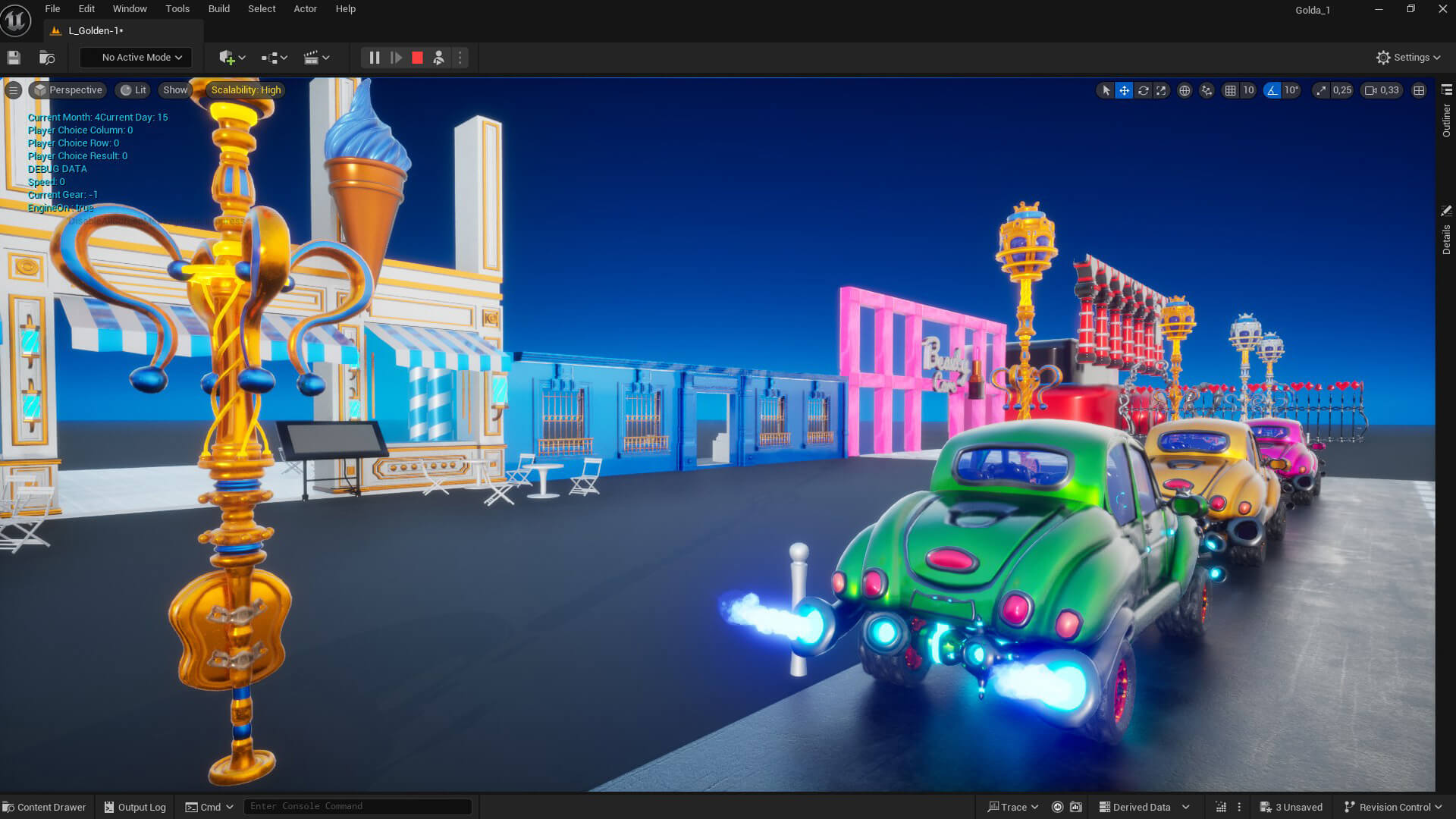Click the eject from player icon
1456x819 pixels.
(438, 58)
